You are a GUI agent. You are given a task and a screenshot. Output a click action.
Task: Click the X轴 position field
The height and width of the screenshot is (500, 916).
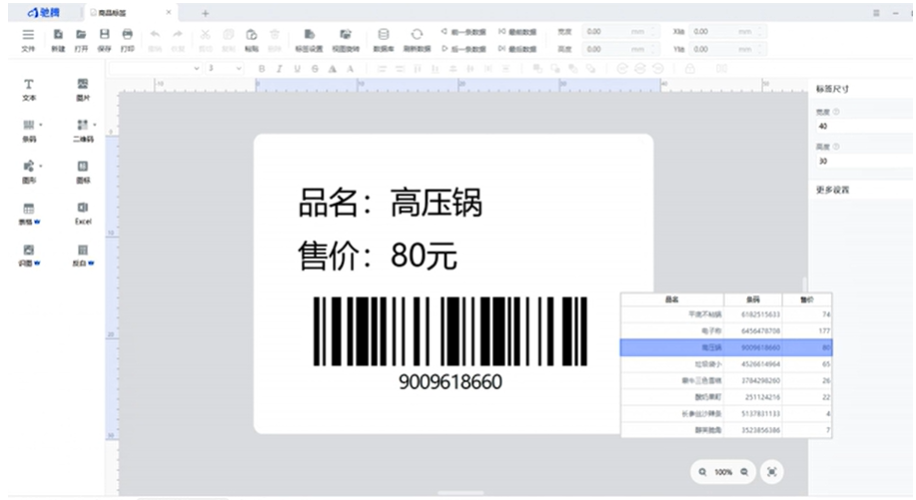click(x=727, y=32)
